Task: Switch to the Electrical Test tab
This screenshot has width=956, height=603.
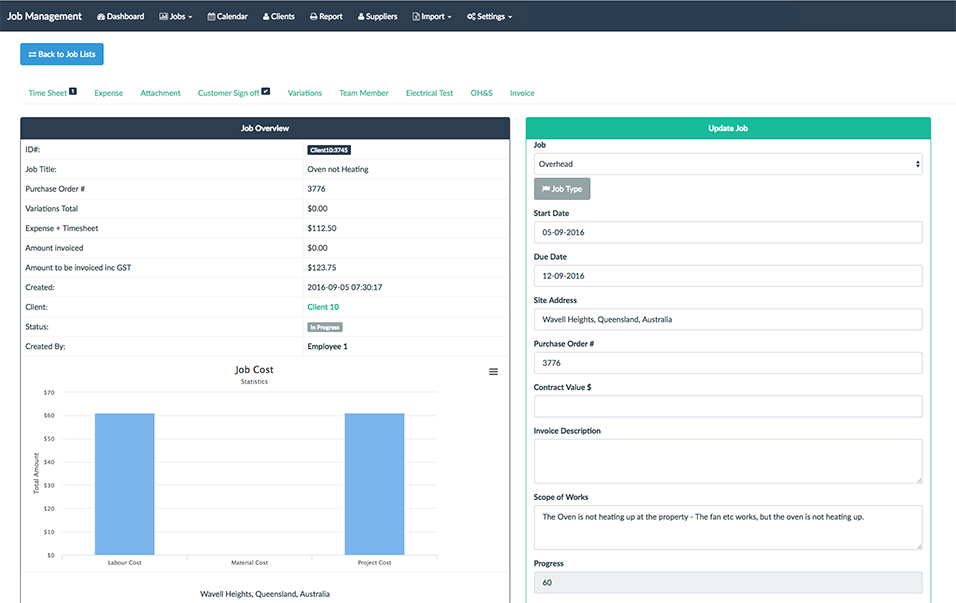Action: click(429, 93)
